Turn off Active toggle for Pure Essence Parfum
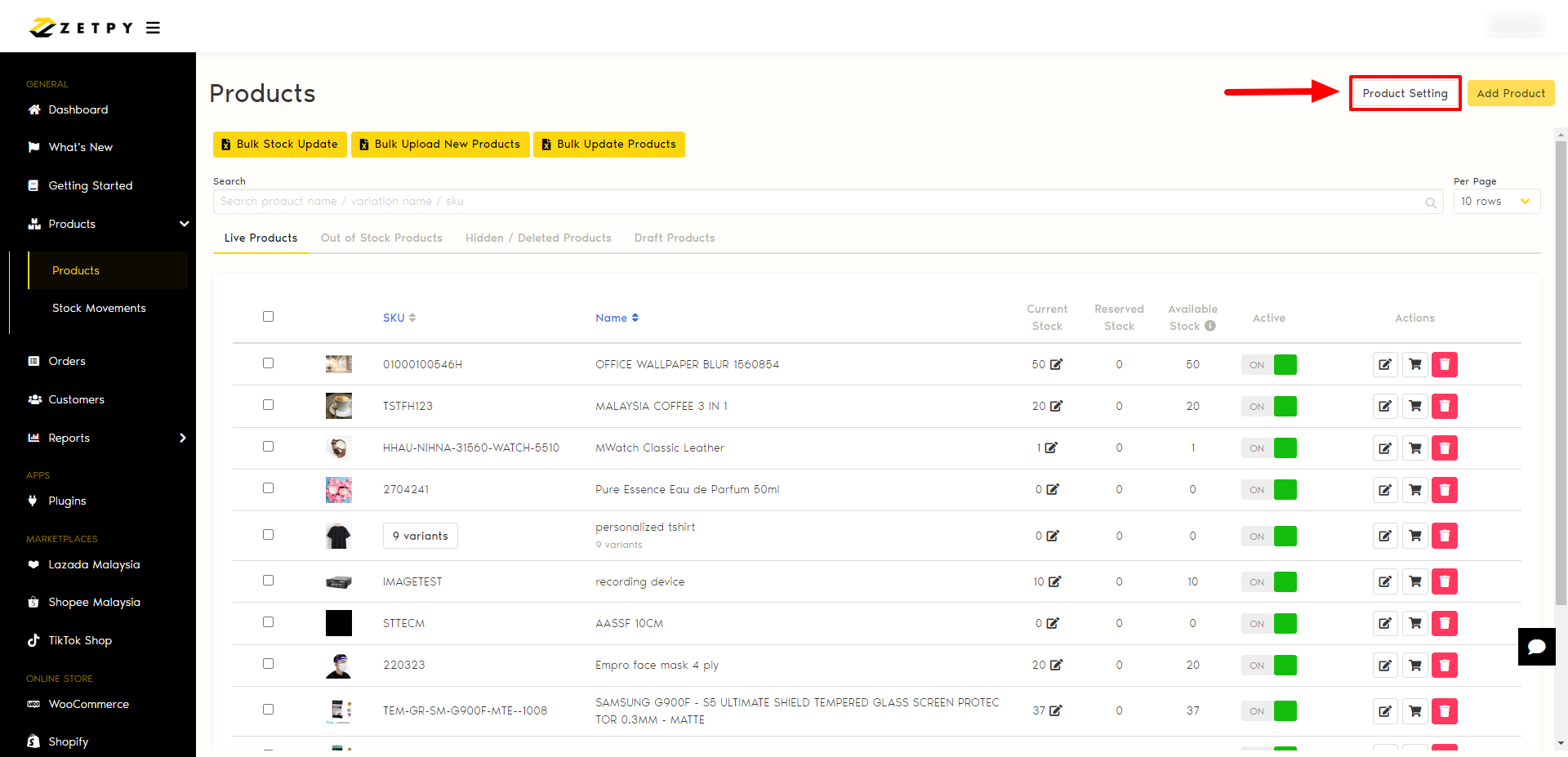 1269,489
